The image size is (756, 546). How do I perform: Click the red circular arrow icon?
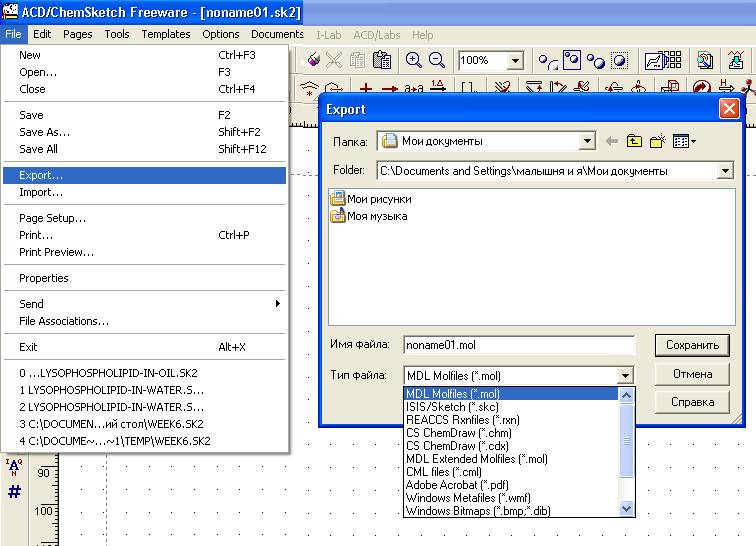702,88
